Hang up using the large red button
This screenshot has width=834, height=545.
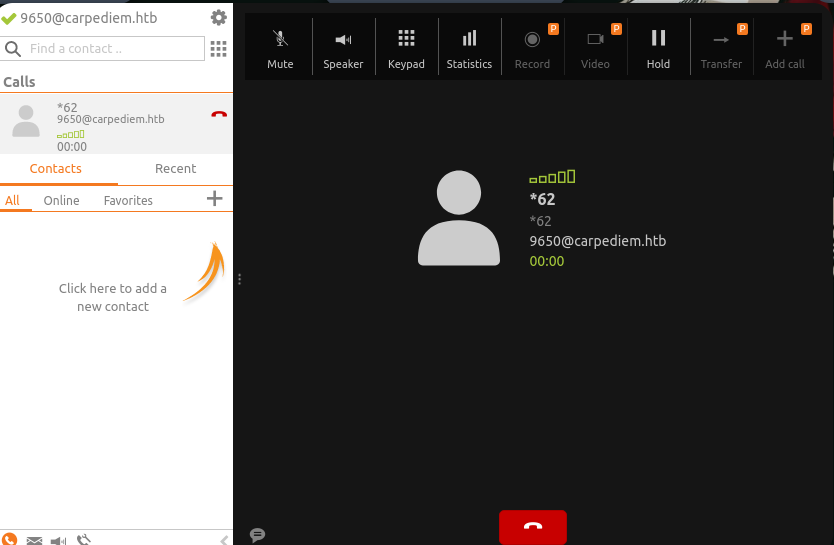pyautogui.click(x=532, y=527)
